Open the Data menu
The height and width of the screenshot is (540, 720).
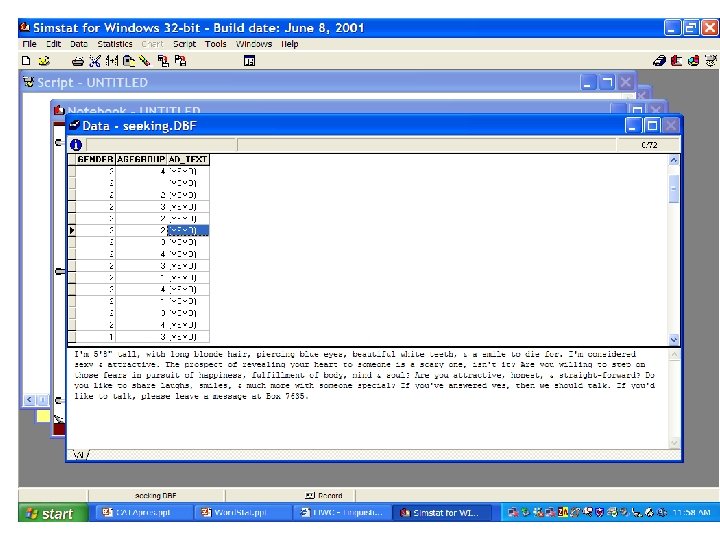pos(79,44)
